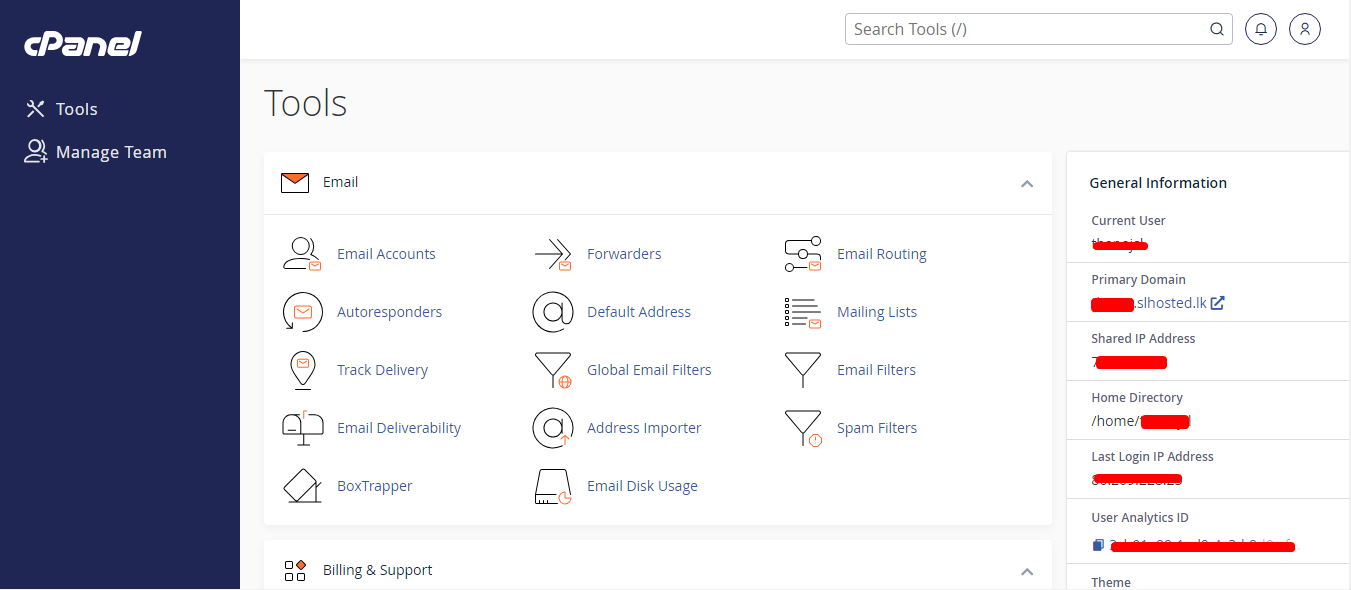Click the notifications bell icon
The height and width of the screenshot is (590, 1351).
[x=1261, y=29]
